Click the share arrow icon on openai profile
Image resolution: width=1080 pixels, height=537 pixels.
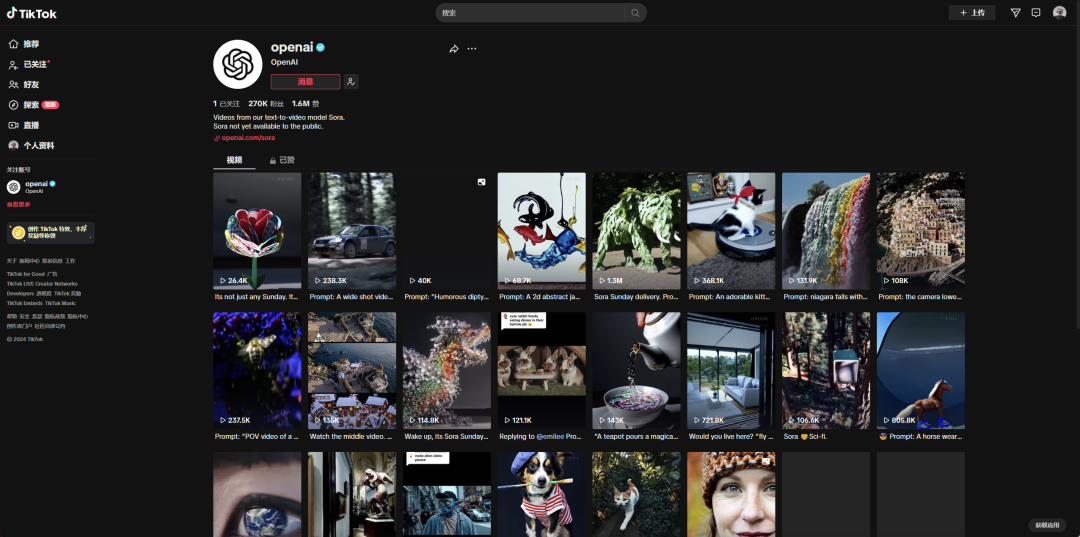click(x=454, y=49)
